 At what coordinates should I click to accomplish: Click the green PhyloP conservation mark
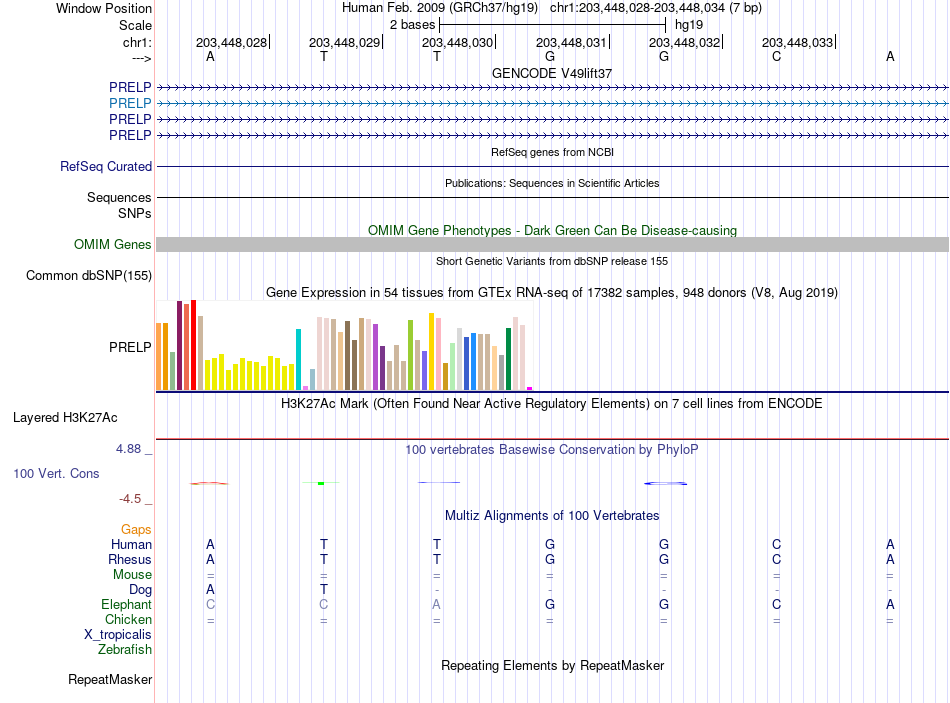321,483
